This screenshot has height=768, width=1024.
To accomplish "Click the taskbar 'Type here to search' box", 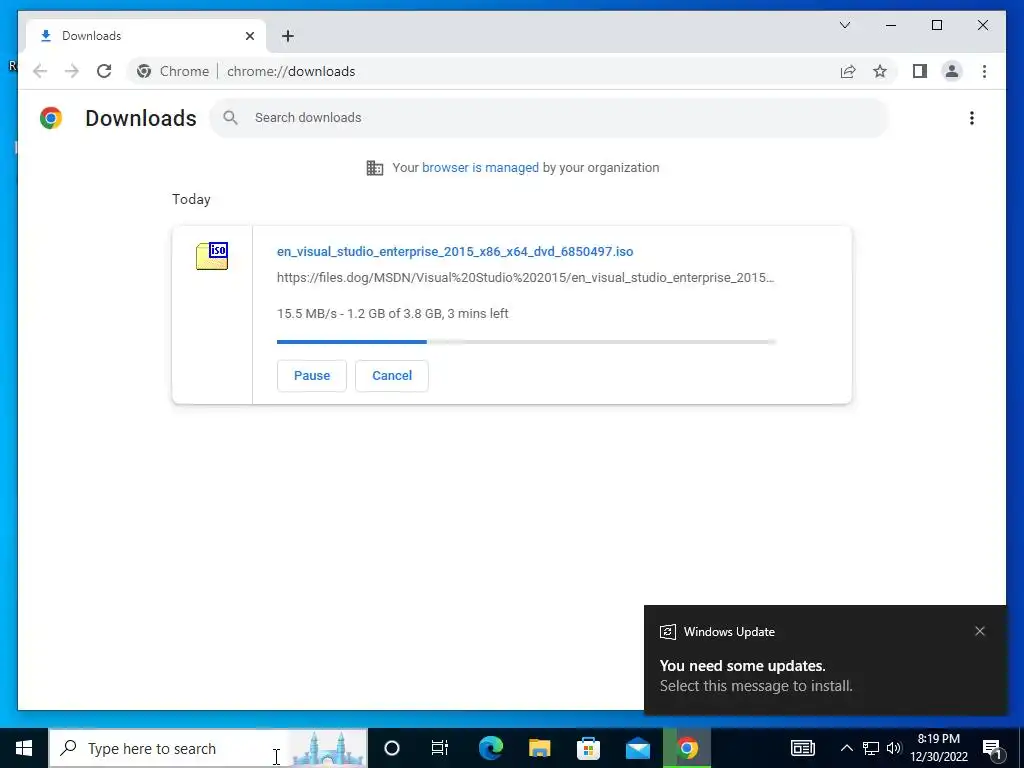I will click(x=208, y=748).
